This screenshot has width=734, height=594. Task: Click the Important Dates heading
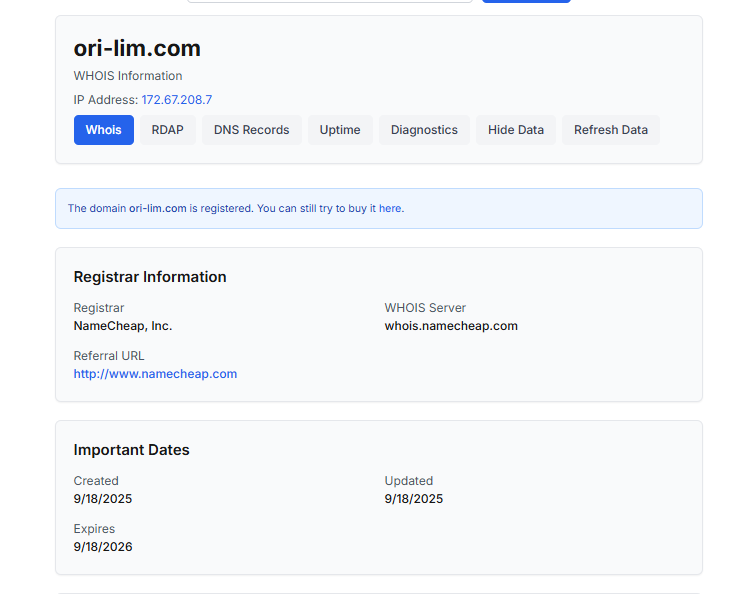132,449
